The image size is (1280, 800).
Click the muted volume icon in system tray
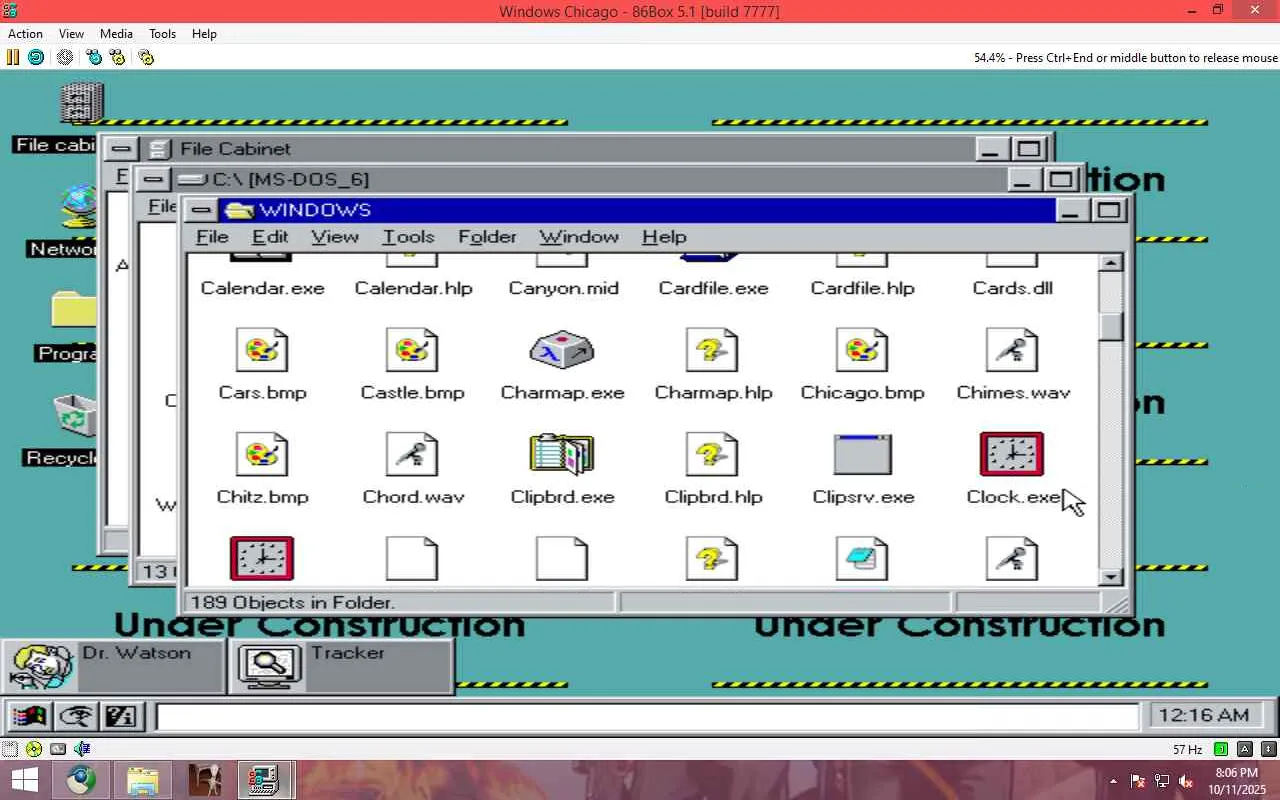pos(1186,781)
